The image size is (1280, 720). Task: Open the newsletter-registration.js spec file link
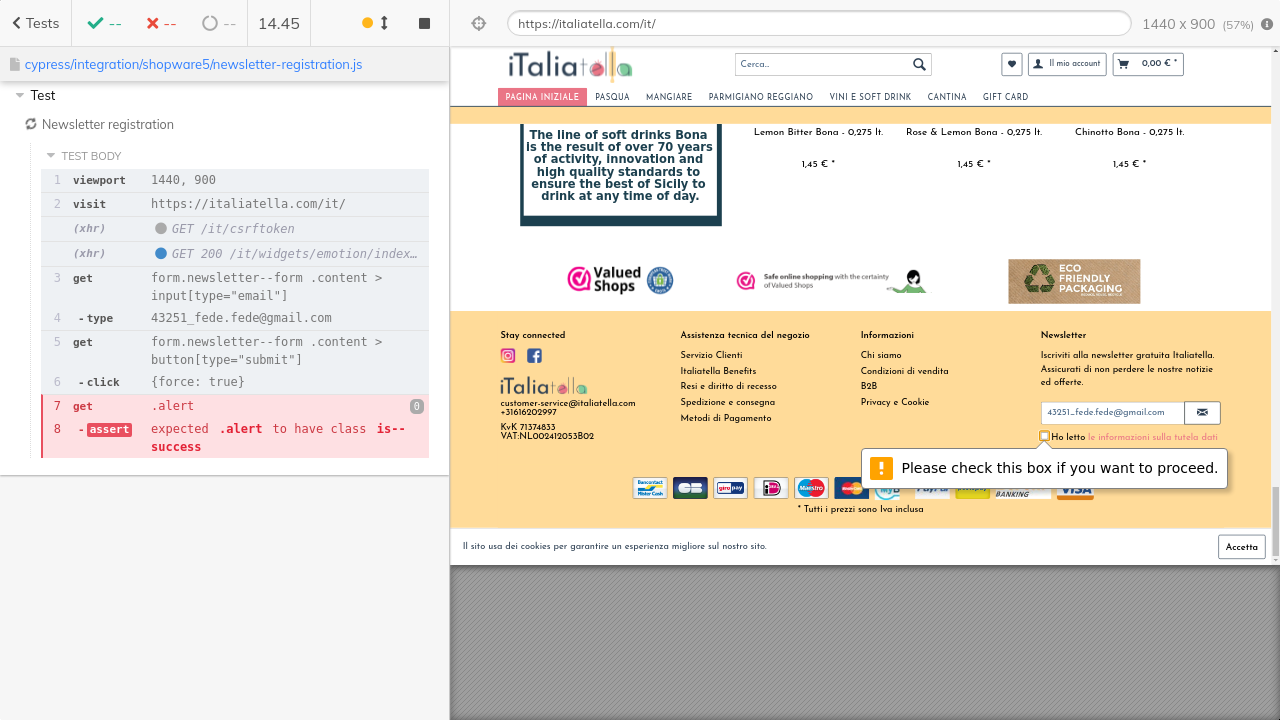pos(193,64)
